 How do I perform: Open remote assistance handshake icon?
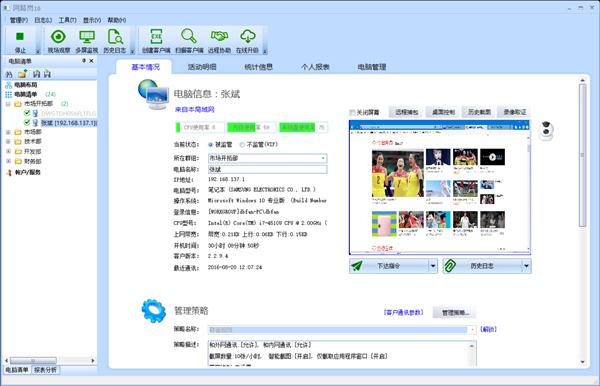219,36
